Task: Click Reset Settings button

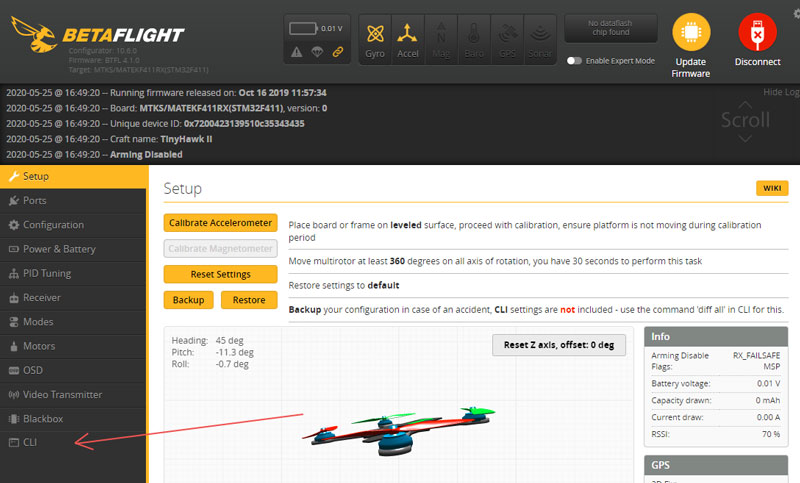Action: 220,274
